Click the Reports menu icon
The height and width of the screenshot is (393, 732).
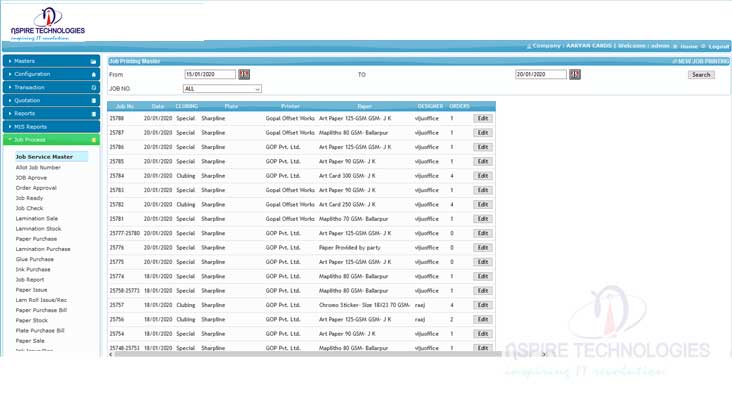point(93,113)
